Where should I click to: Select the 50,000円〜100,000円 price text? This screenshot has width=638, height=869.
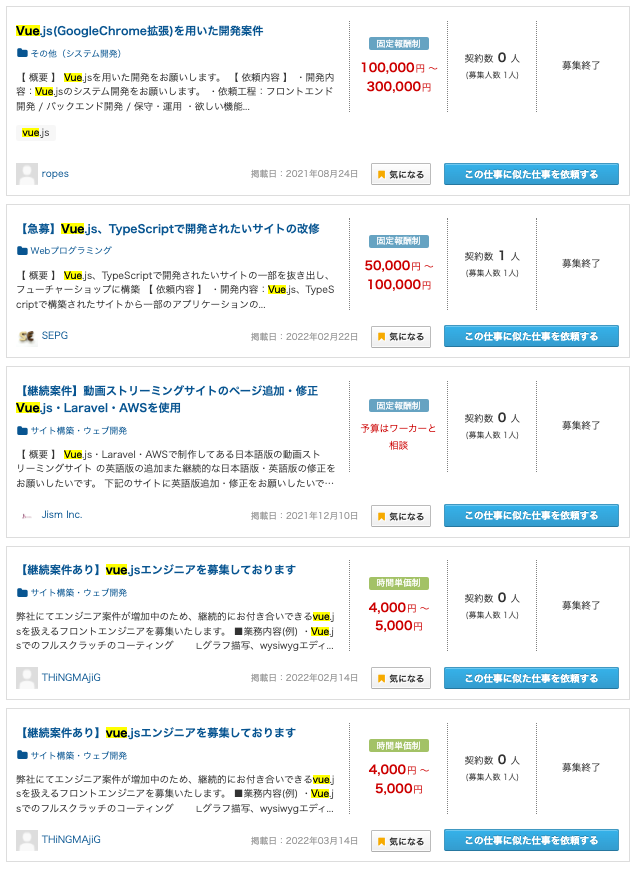[x=399, y=275]
